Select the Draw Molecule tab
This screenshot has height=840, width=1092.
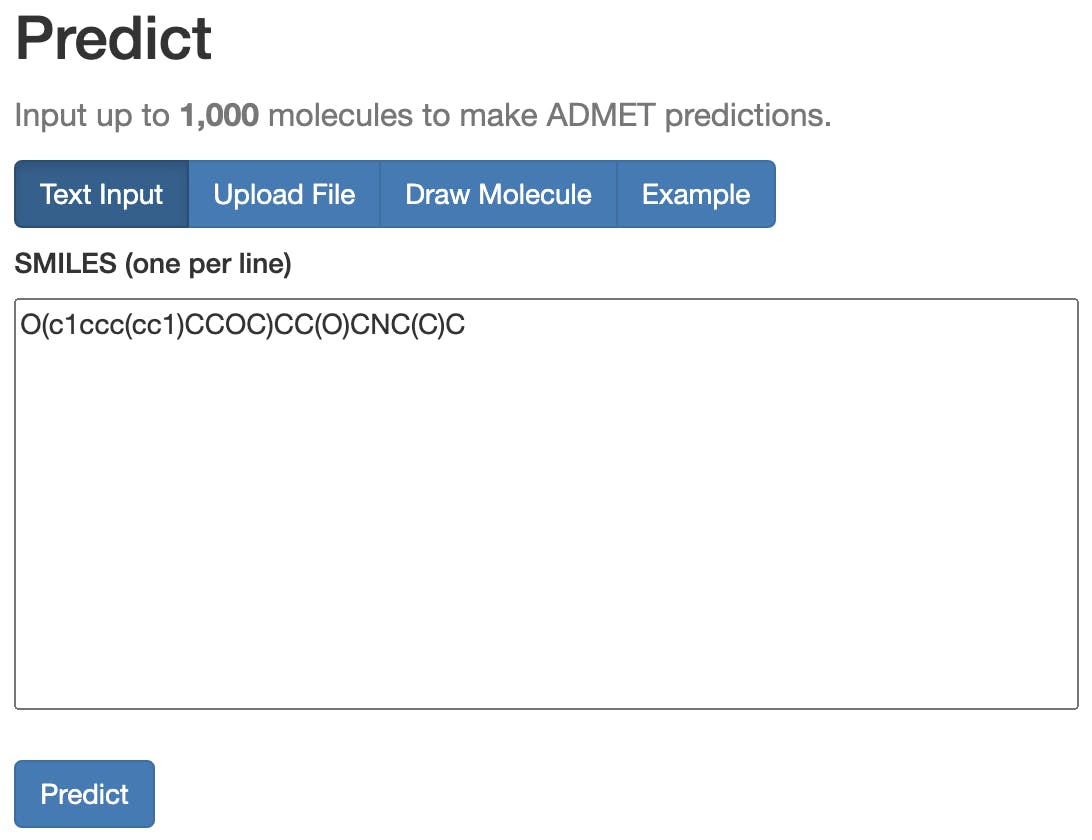(x=498, y=194)
